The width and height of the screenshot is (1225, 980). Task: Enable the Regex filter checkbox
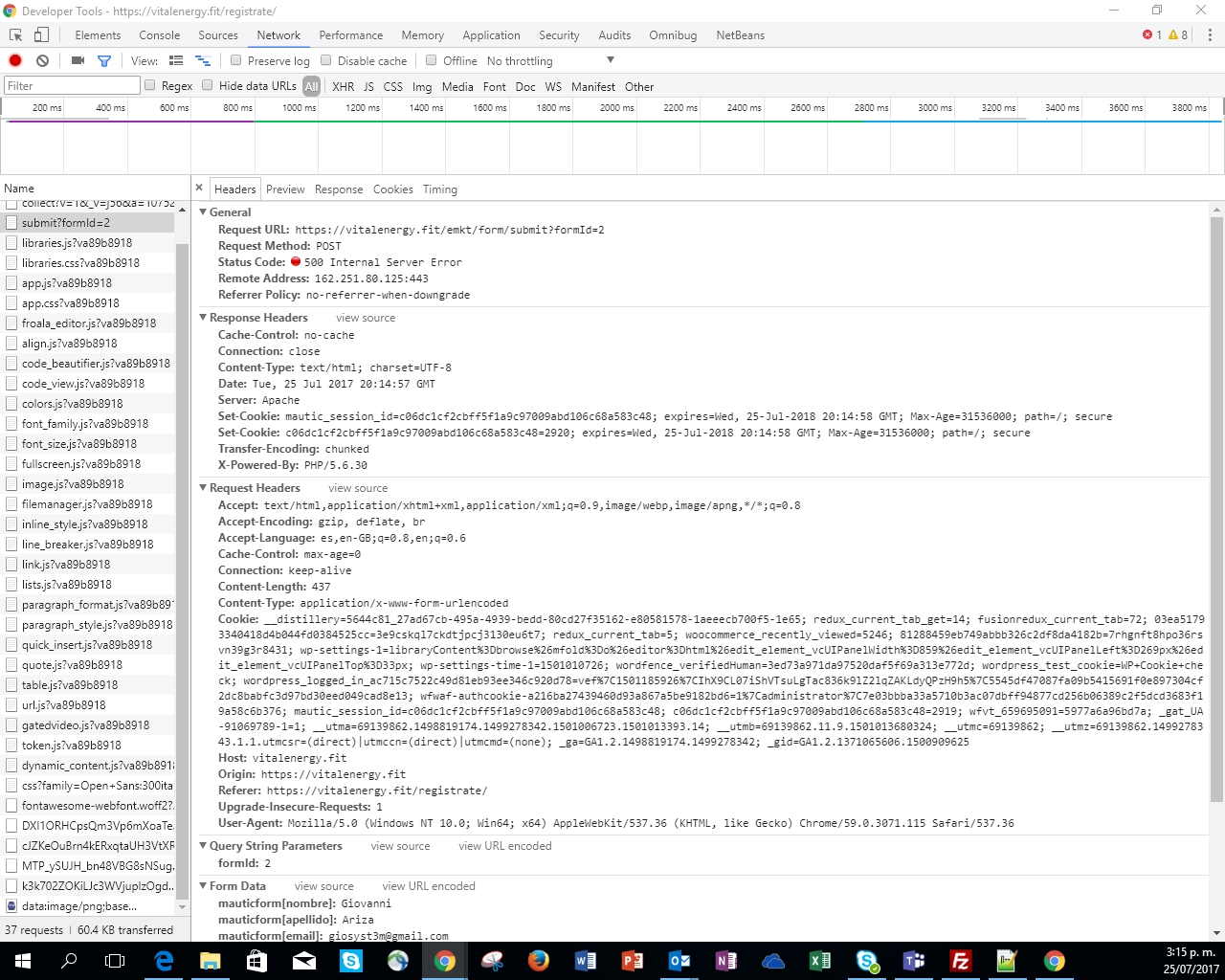point(150,85)
